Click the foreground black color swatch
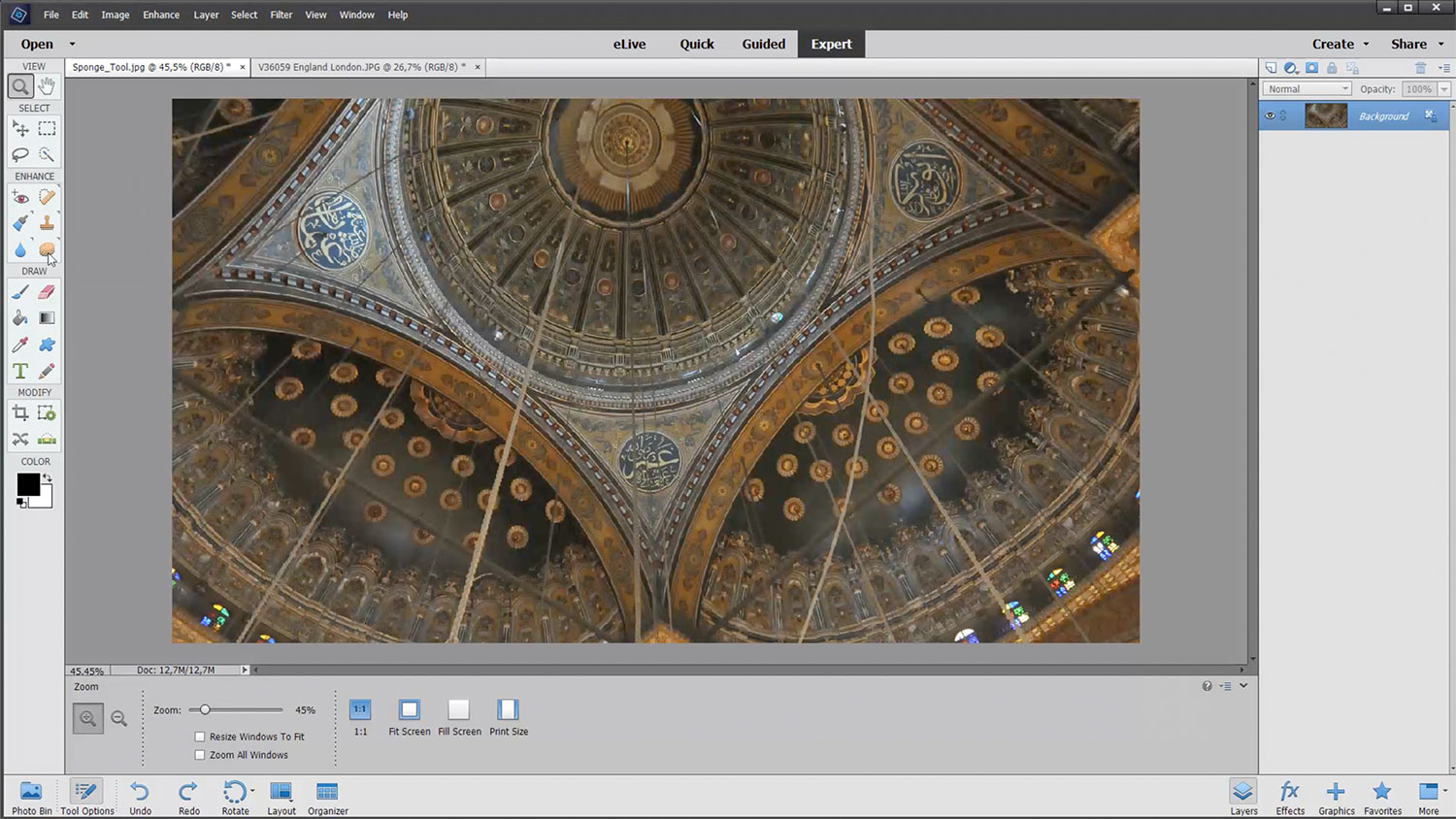Screen dimensions: 1456x819 coord(27,484)
